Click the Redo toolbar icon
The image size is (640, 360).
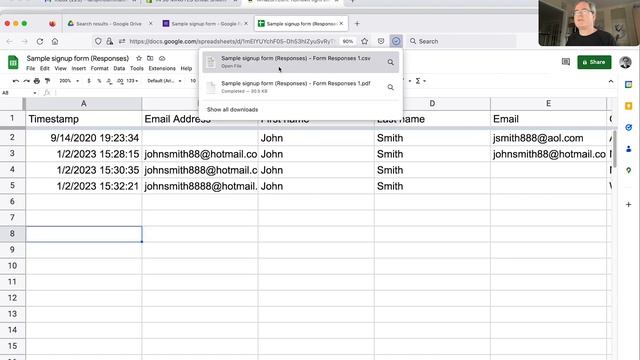tap(27, 81)
